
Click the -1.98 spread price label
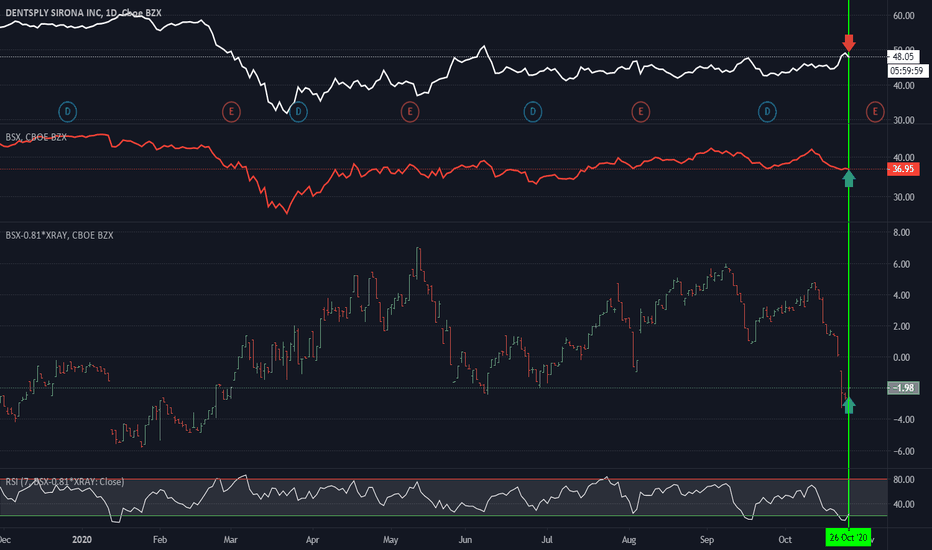[903, 388]
